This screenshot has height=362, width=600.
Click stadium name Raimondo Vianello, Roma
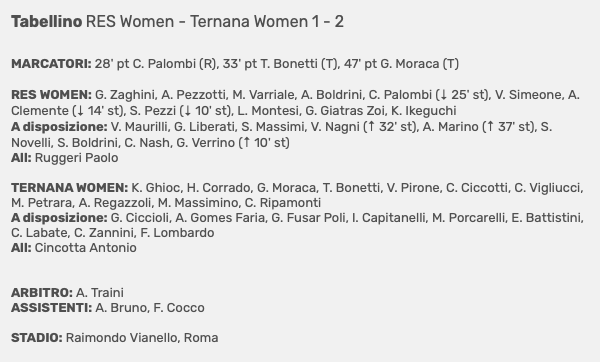(142, 338)
